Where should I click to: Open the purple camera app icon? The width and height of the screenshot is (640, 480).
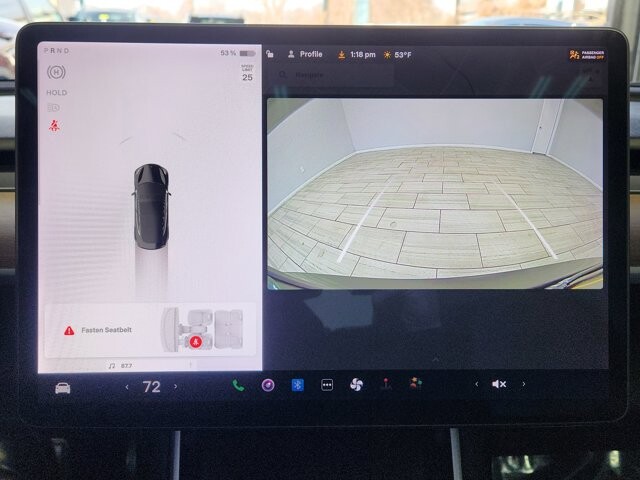(x=268, y=385)
